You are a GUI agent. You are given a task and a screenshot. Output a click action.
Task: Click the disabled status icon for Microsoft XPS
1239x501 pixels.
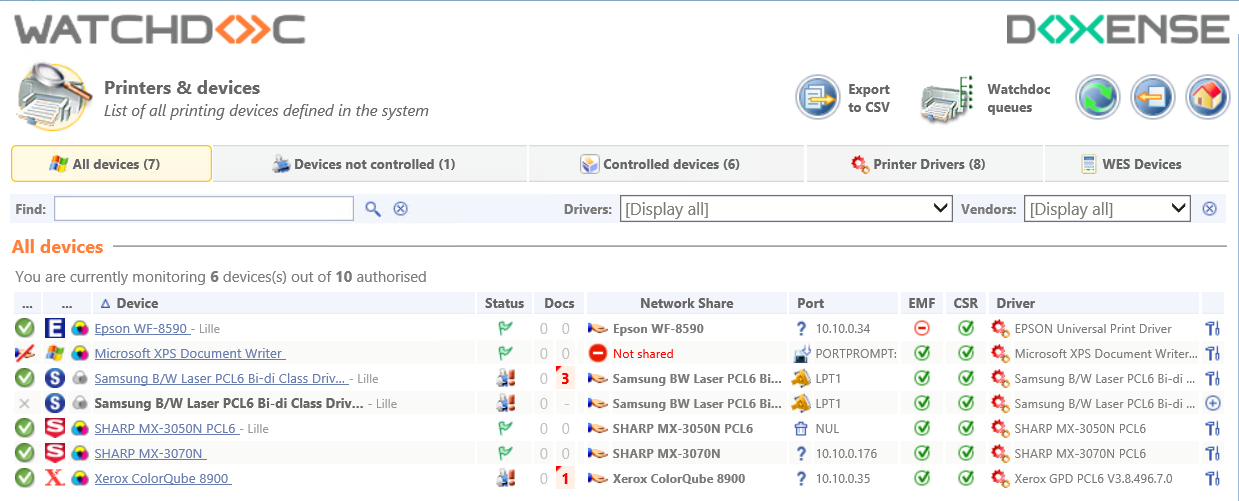pos(25,353)
